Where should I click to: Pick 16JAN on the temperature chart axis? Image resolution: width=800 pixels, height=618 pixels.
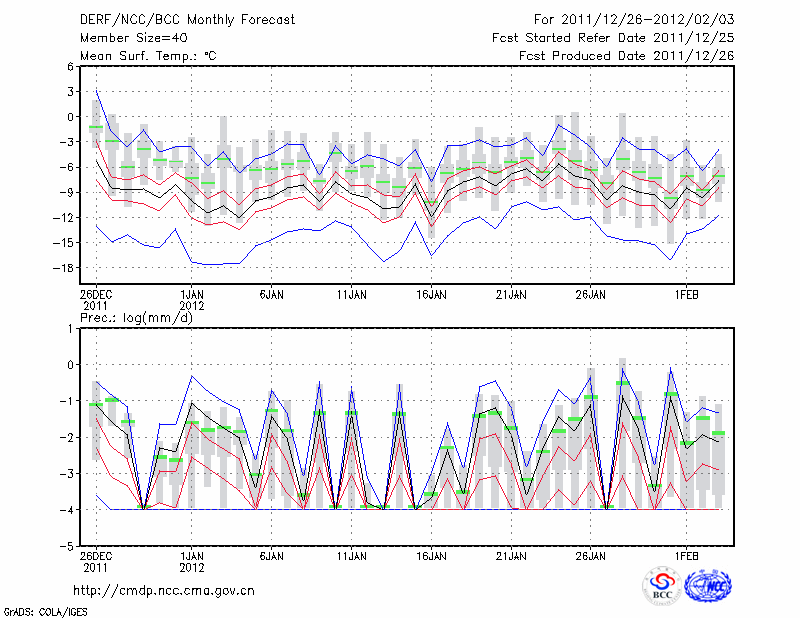431,296
